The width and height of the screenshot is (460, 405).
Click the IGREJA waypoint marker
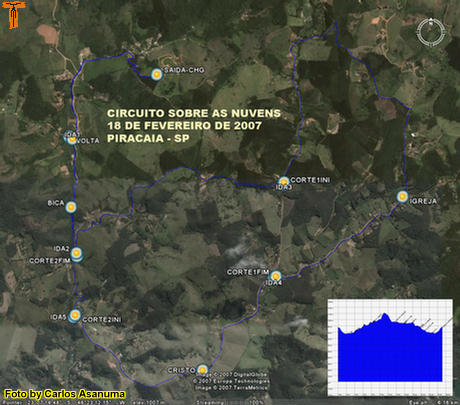[403, 197]
